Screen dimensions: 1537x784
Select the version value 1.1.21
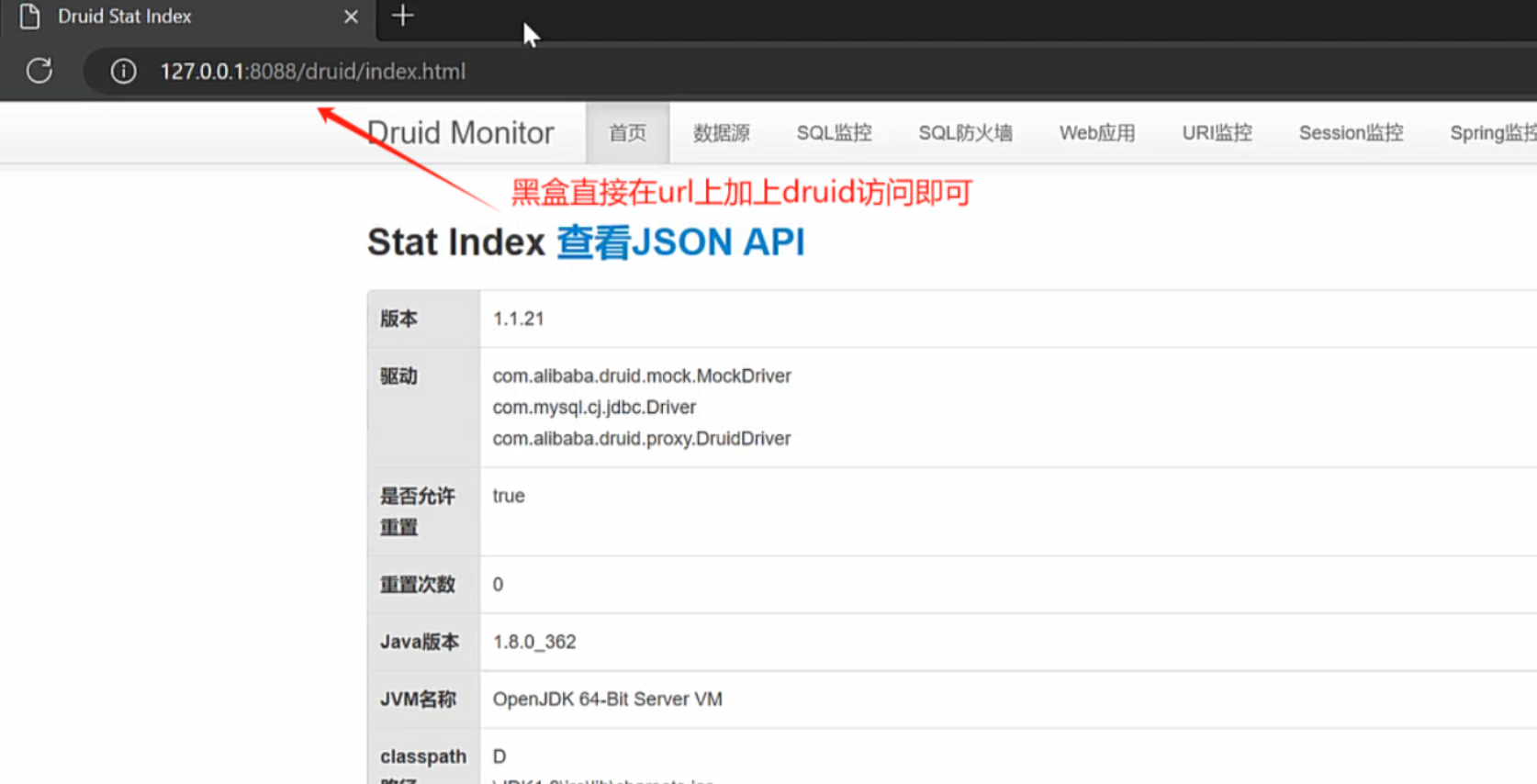tap(519, 319)
